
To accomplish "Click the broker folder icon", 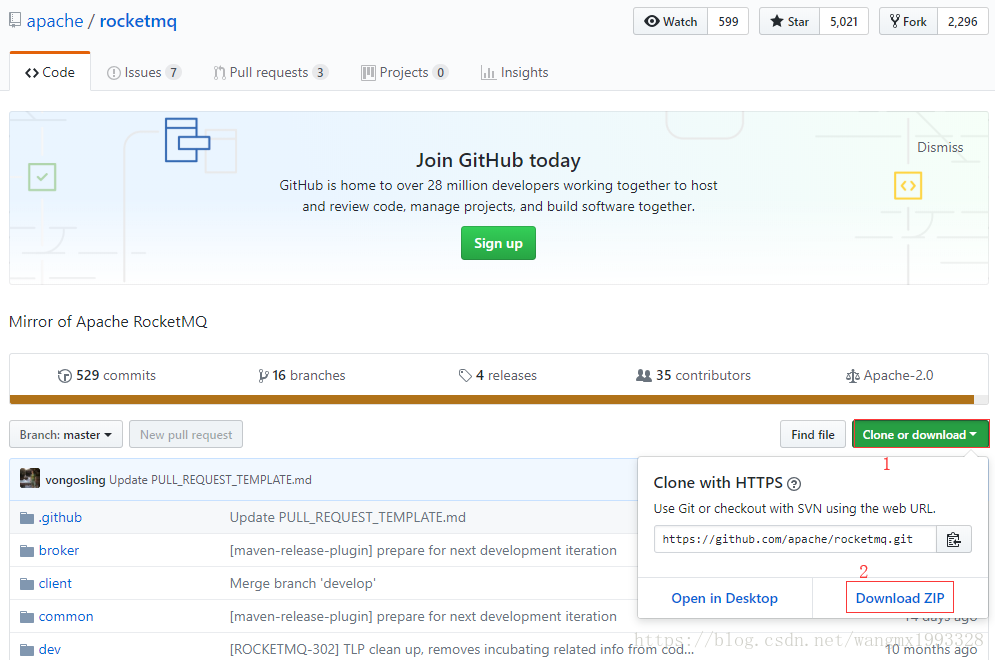I will 27,551.
